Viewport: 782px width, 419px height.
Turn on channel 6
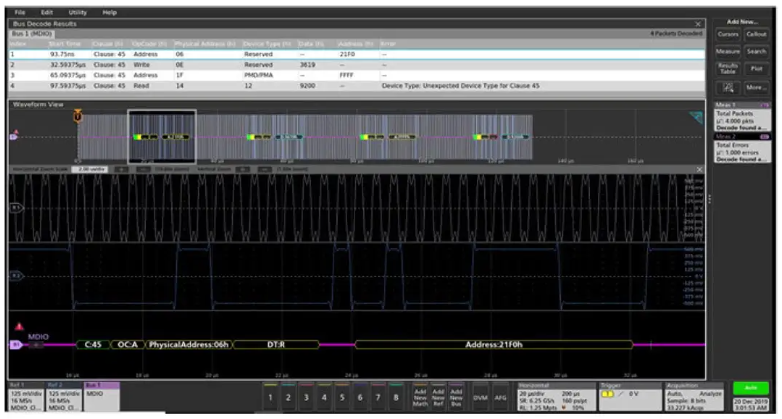[360, 397]
